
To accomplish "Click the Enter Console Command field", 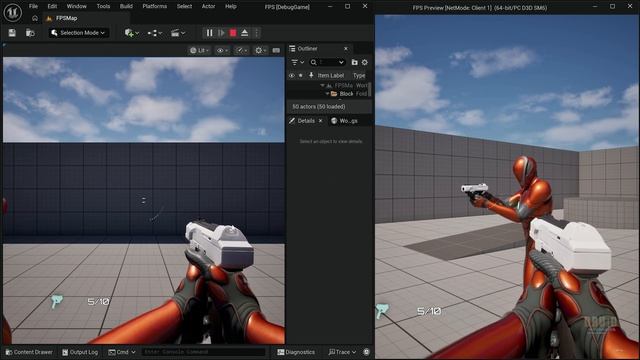I will point(203,352).
